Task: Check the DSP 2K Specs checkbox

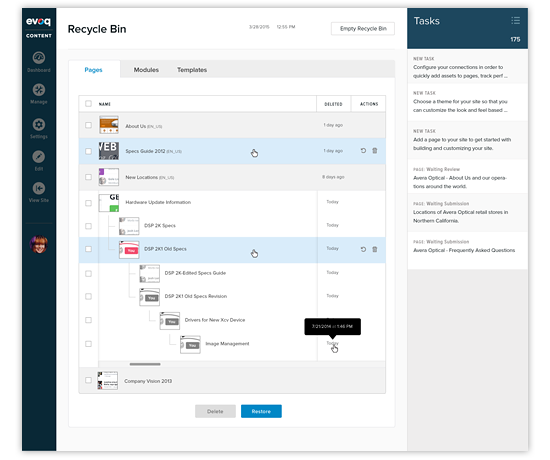Action: (88, 226)
